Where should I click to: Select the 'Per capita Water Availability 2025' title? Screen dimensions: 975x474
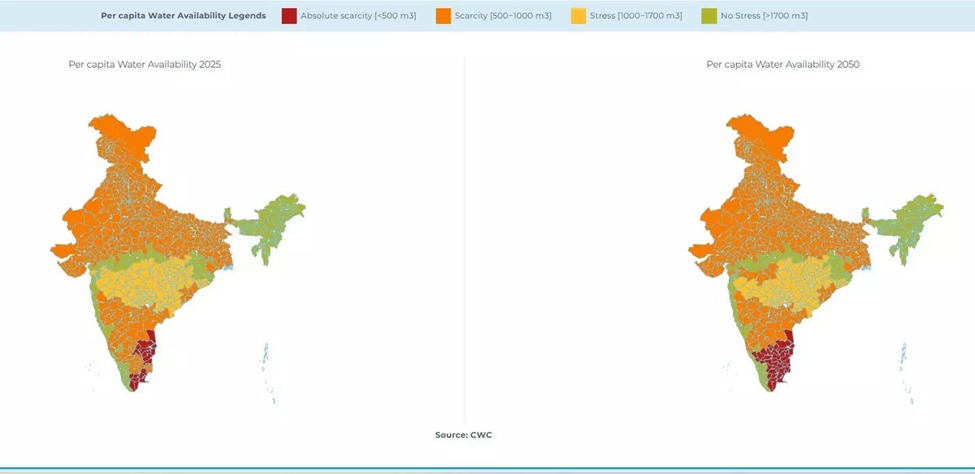145,64
